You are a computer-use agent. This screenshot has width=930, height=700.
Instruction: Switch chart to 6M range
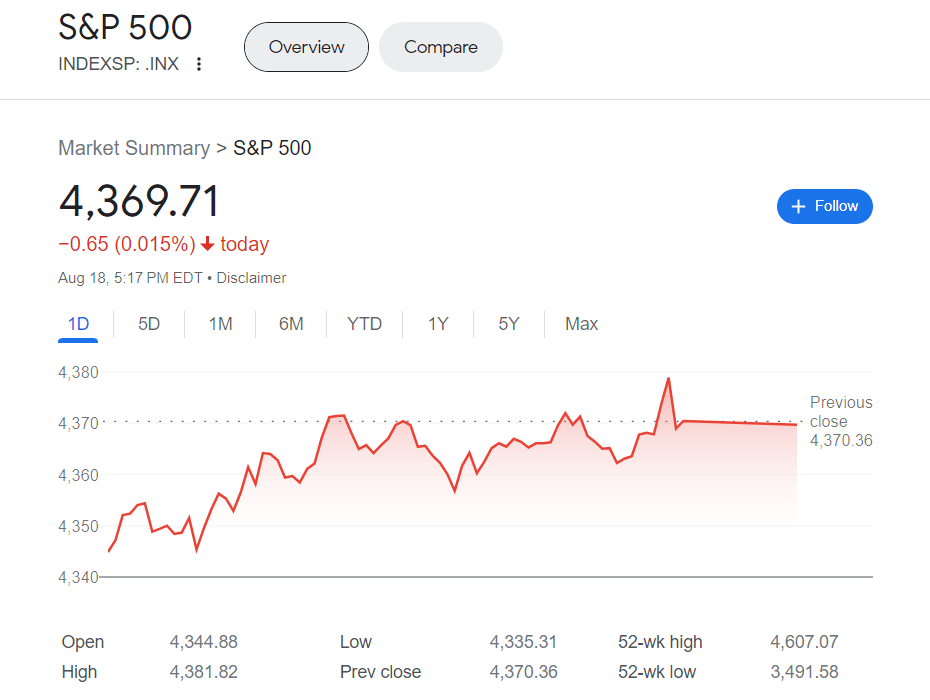click(x=291, y=324)
